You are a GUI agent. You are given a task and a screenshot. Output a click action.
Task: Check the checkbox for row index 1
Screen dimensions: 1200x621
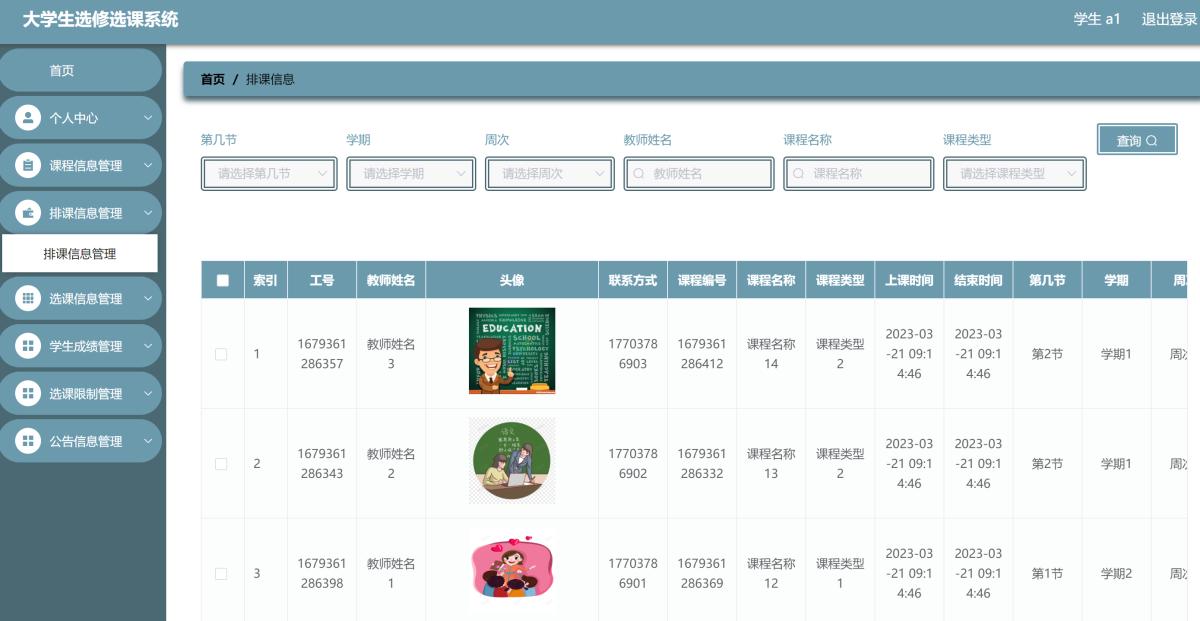coord(222,354)
